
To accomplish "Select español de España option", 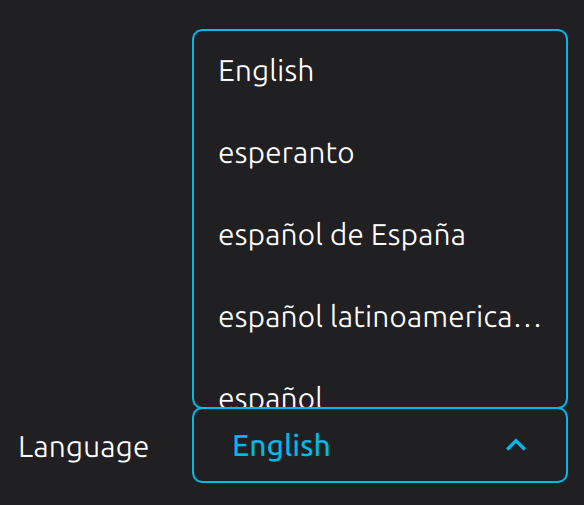I will (380, 235).
